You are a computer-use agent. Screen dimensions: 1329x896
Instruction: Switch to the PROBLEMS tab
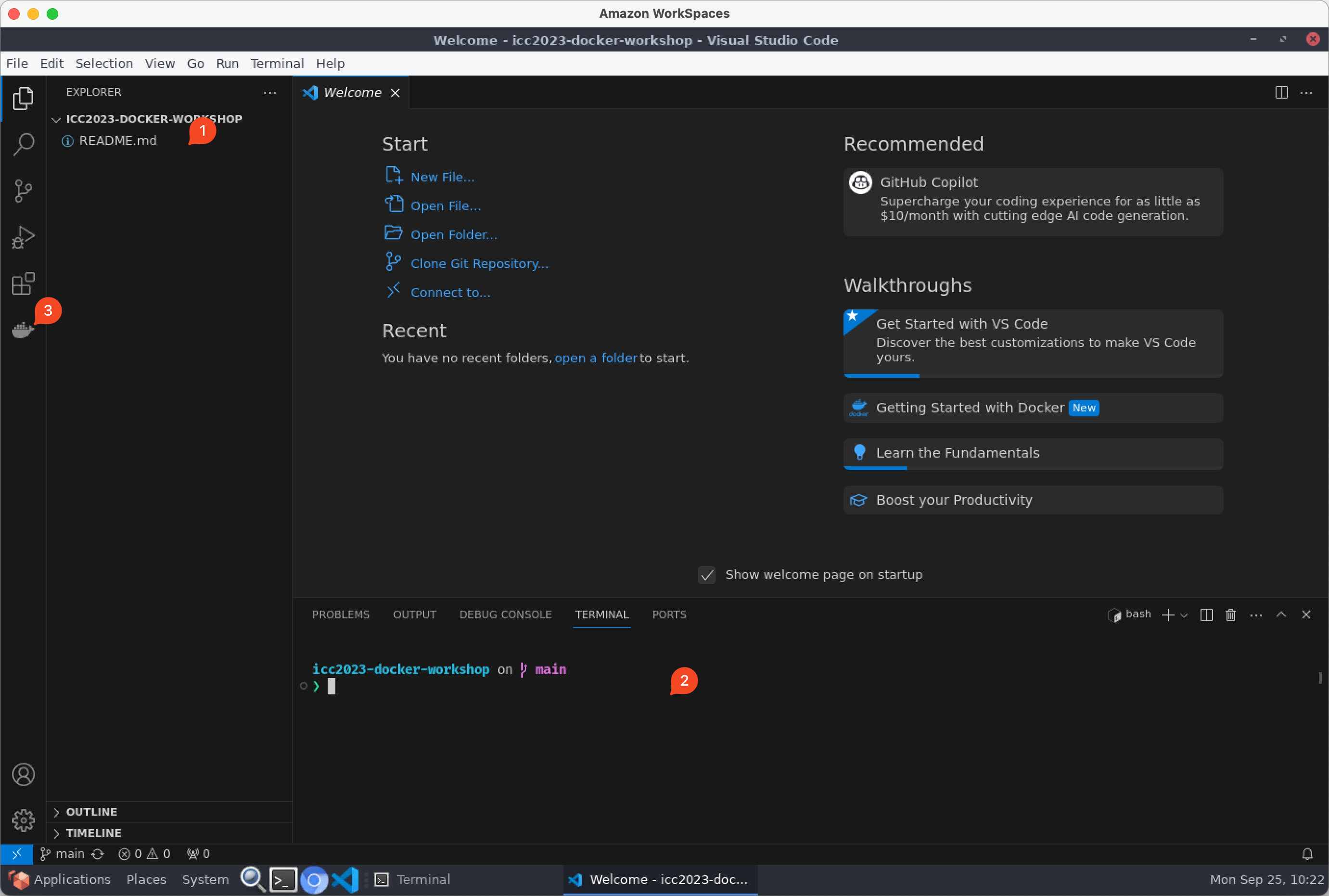[x=341, y=615]
